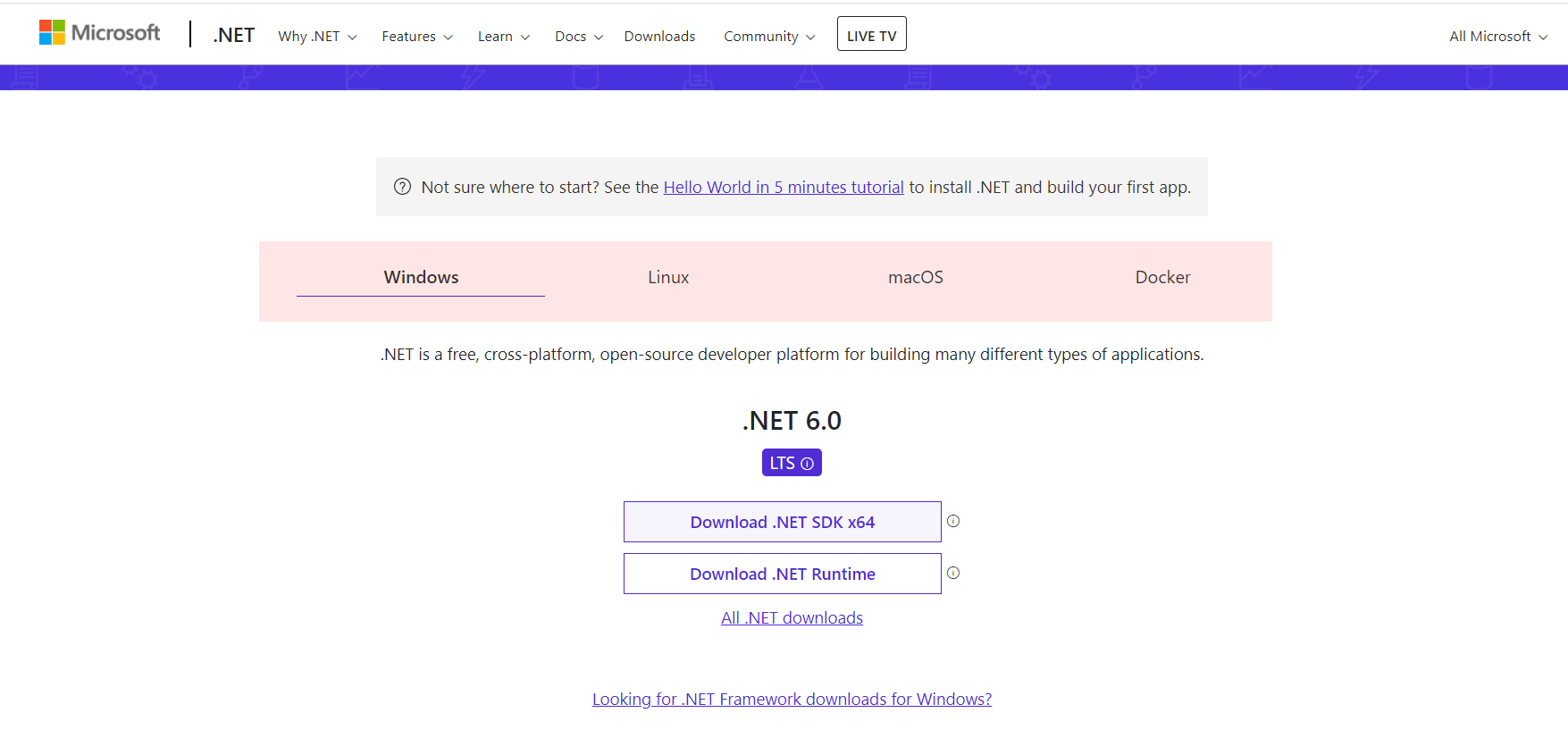1568x738 pixels.
Task: Click the .NET home brand link
Action: [234, 36]
